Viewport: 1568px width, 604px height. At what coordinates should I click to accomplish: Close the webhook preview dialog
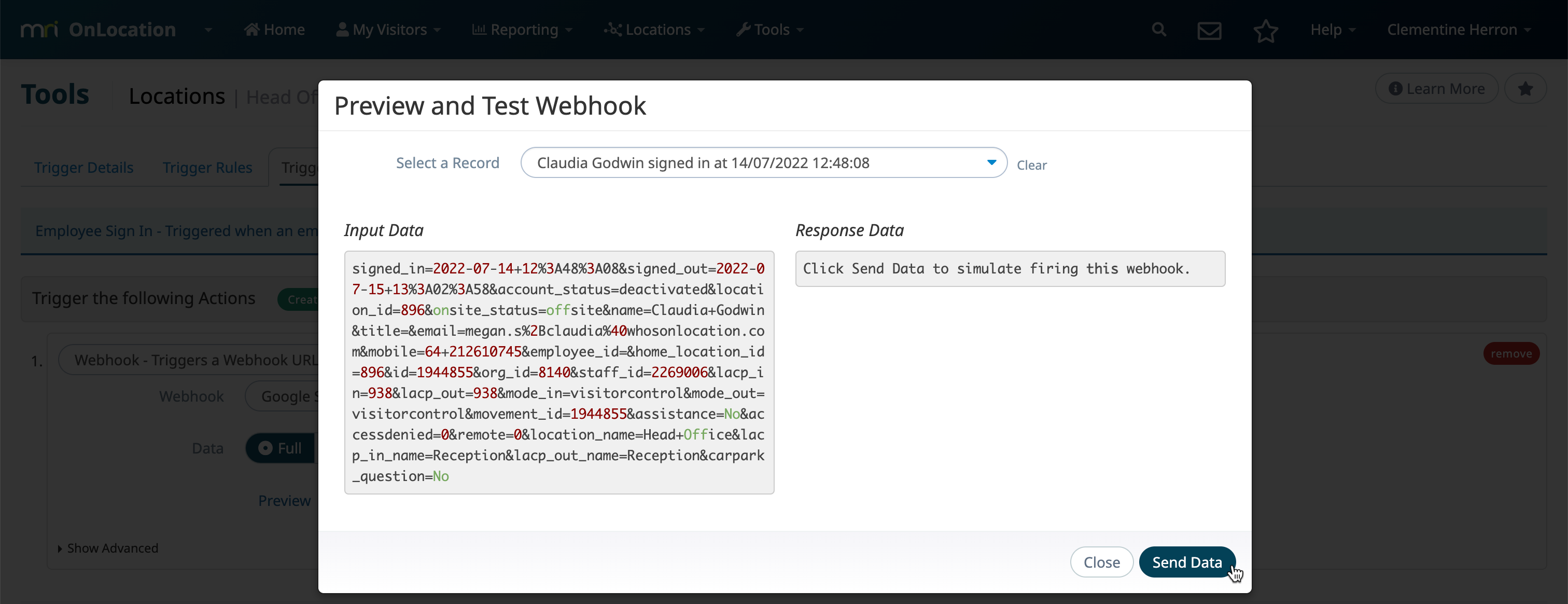point(1101,562)
